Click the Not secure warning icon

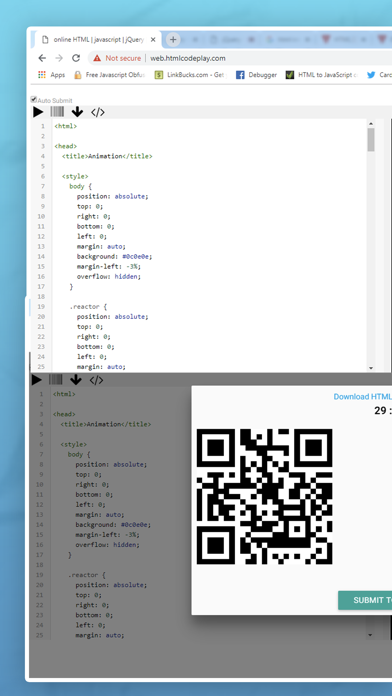coord(97,58)
